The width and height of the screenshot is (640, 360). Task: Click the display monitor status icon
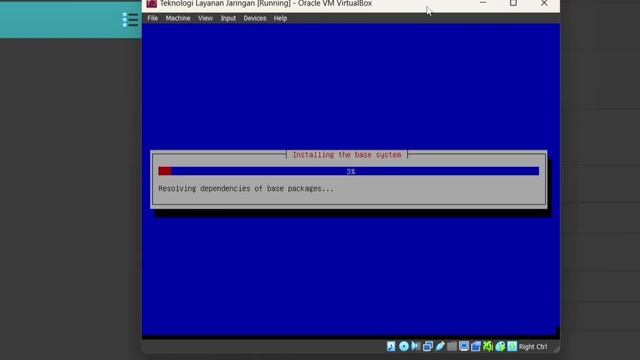[x=464, y=347]
